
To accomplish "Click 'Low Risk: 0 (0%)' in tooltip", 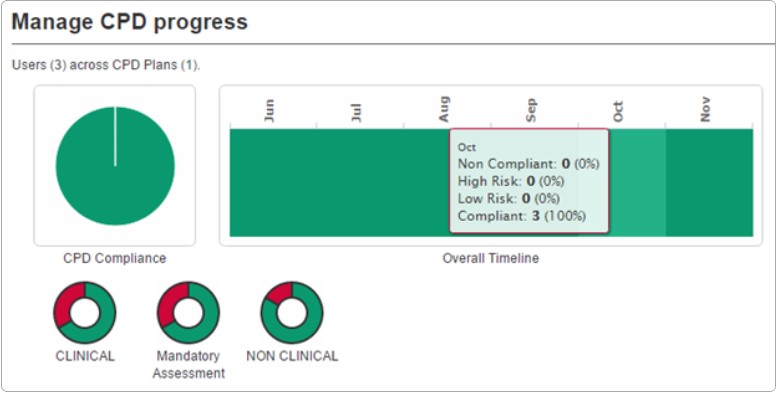I will coord(509,199).
